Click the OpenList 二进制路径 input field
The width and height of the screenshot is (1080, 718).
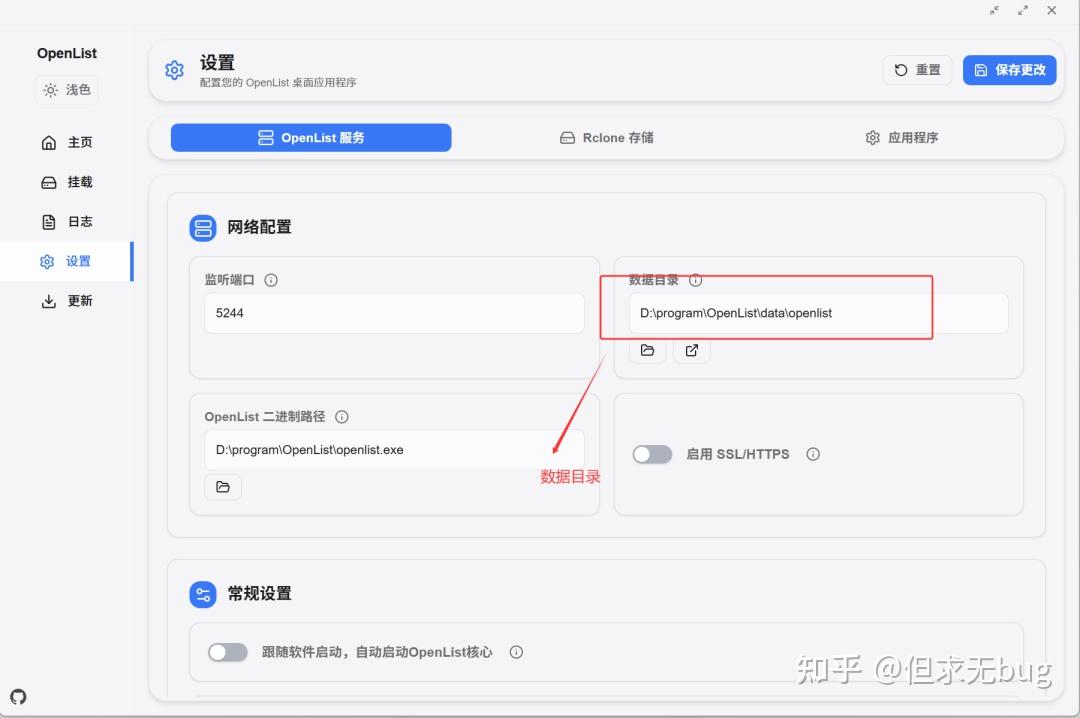point(394,450)
